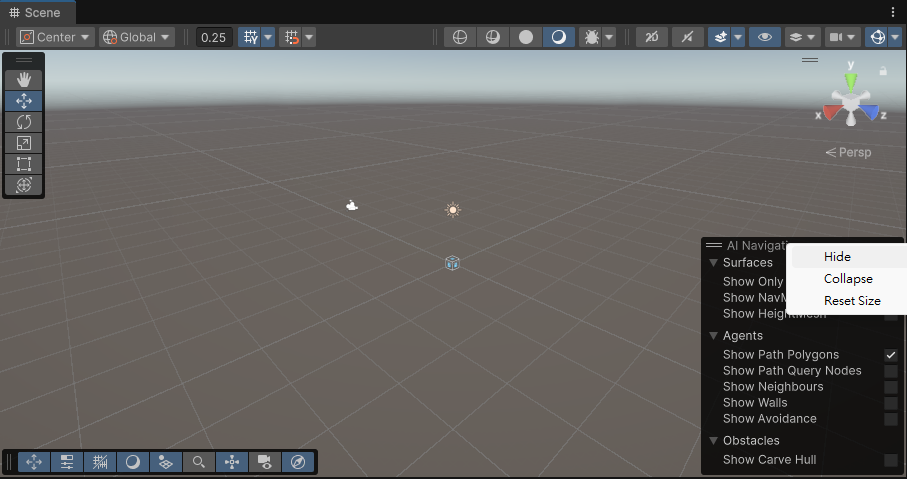This screenshot has height=479, width=907.
Task: Collapse the Agents section
Action: (x=714, y=336)
